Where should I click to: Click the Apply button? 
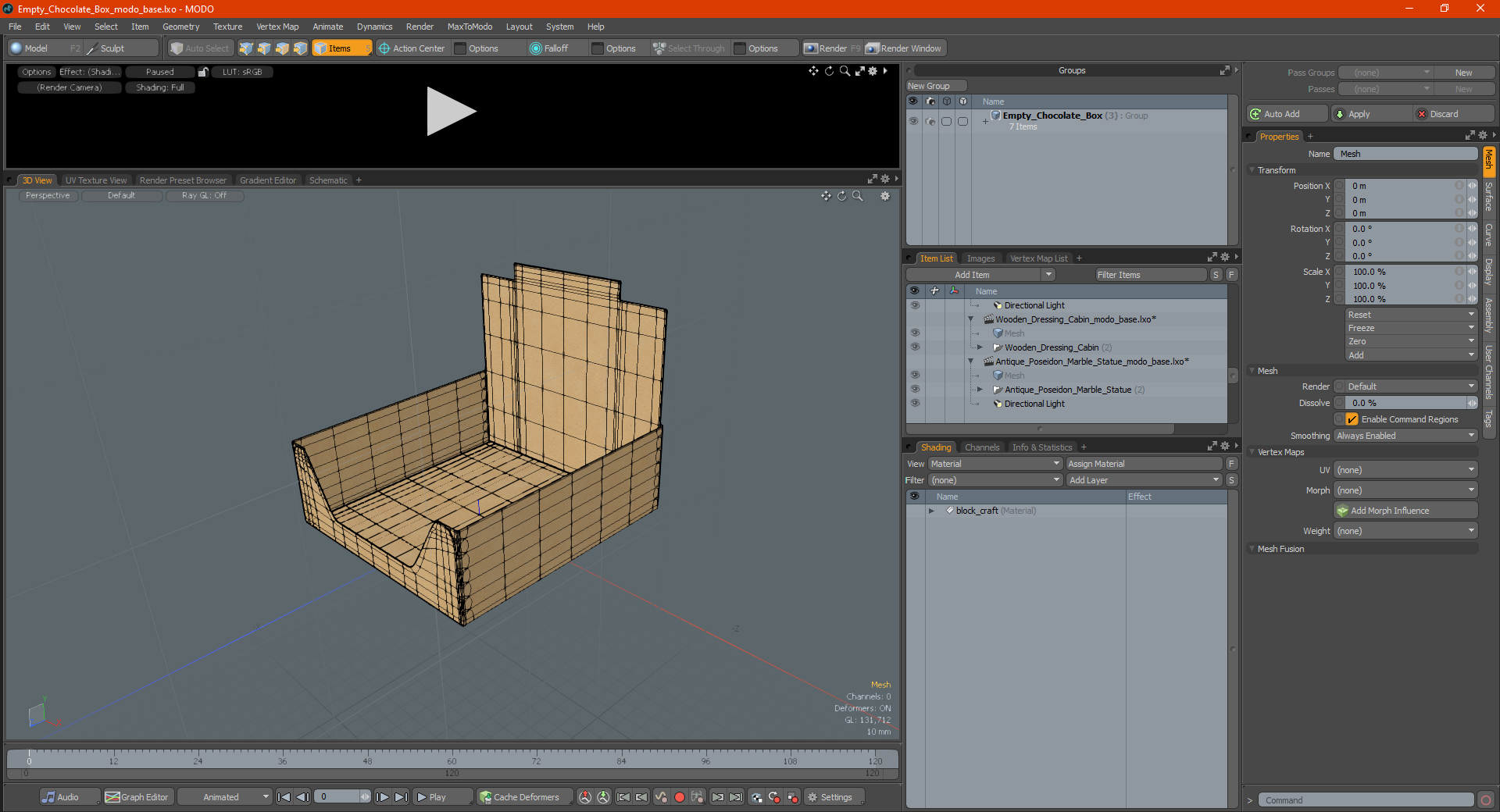tap(1371, 114)
